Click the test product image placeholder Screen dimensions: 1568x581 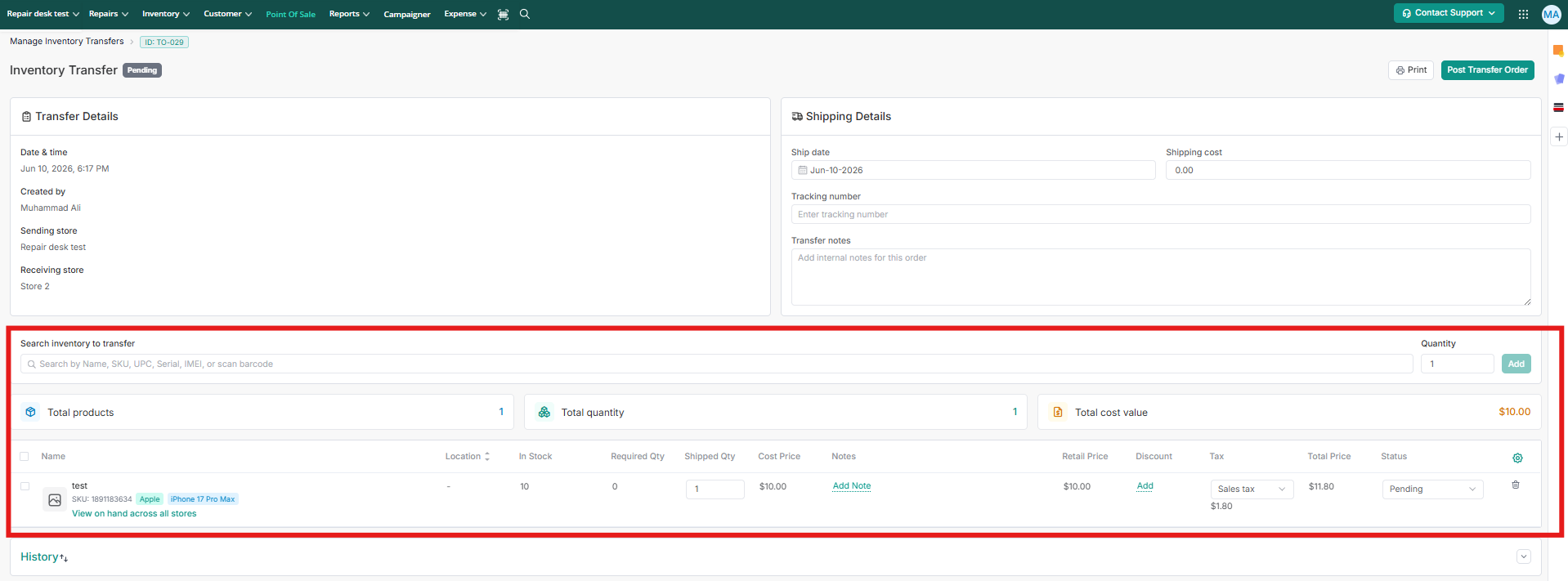pyautogui.click(x=55, y=500)
